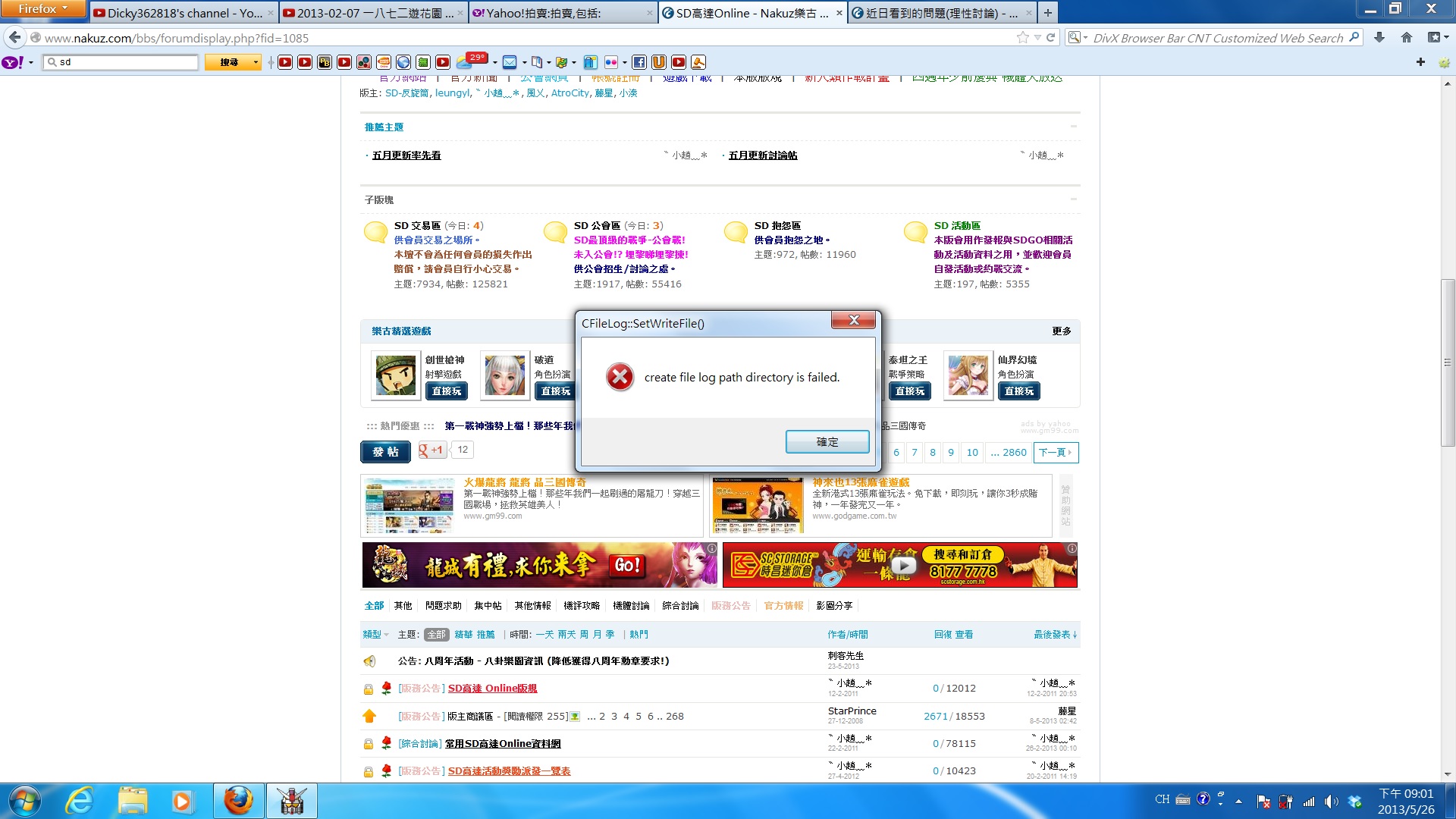The height and width of the screenshot is (819, 1456).
Task: Click the 發帖 post button
Action: [385, 452]
